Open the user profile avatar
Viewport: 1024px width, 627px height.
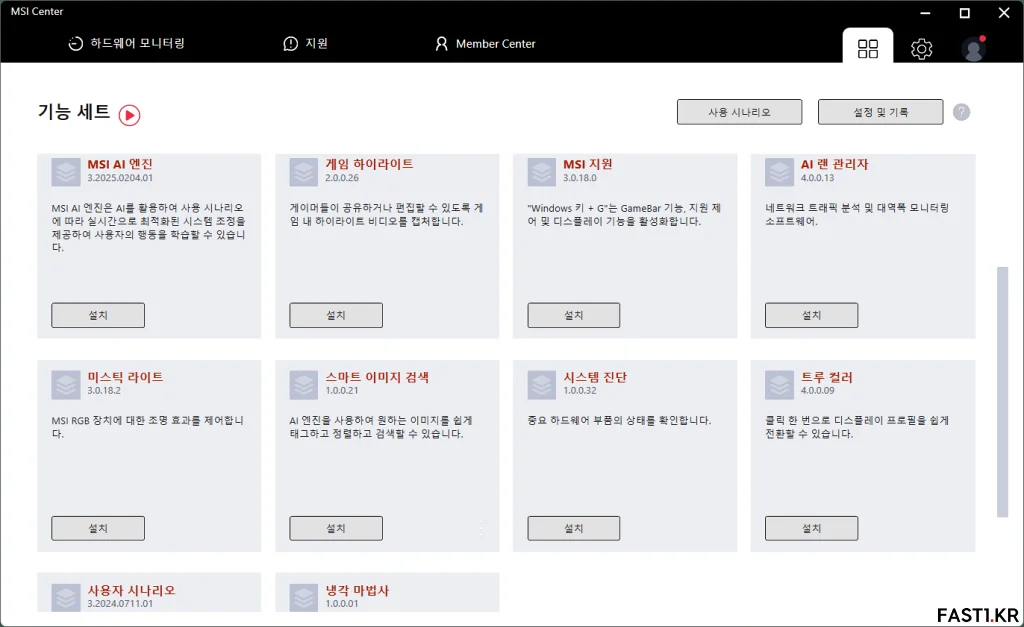click(973, 49)
